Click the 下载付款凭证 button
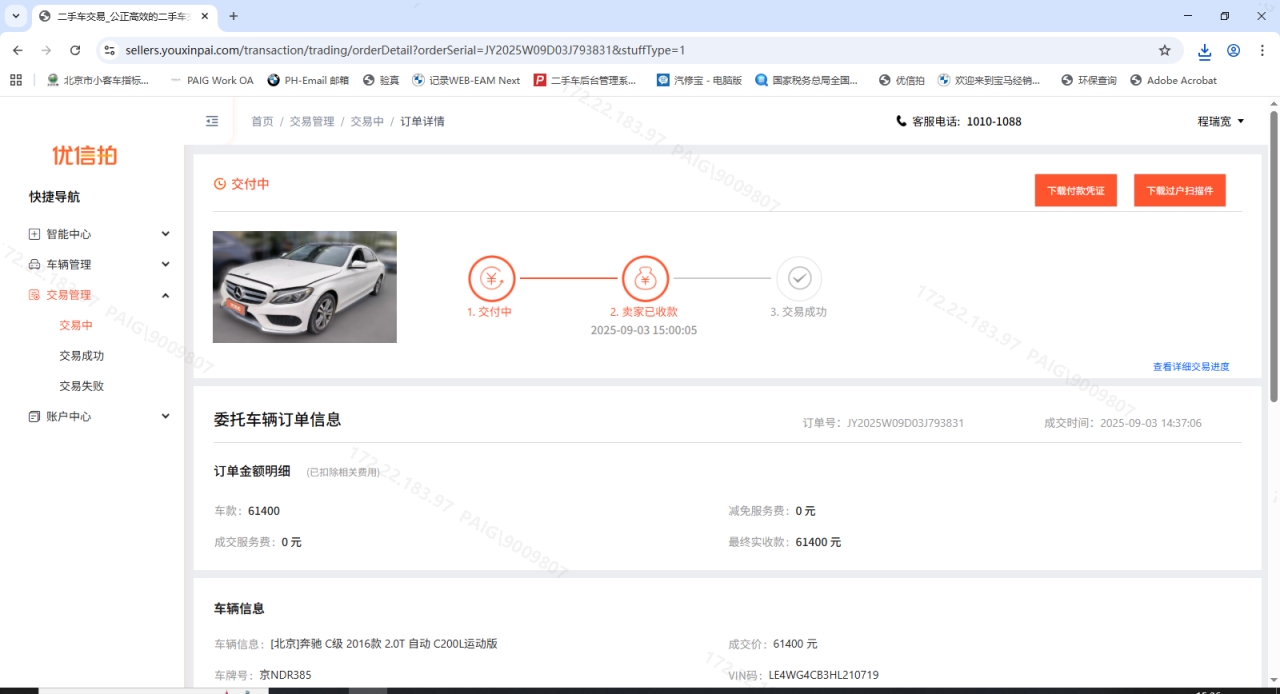The height and width of the screenshot is (694, 1280). [x=1075, y=190]
